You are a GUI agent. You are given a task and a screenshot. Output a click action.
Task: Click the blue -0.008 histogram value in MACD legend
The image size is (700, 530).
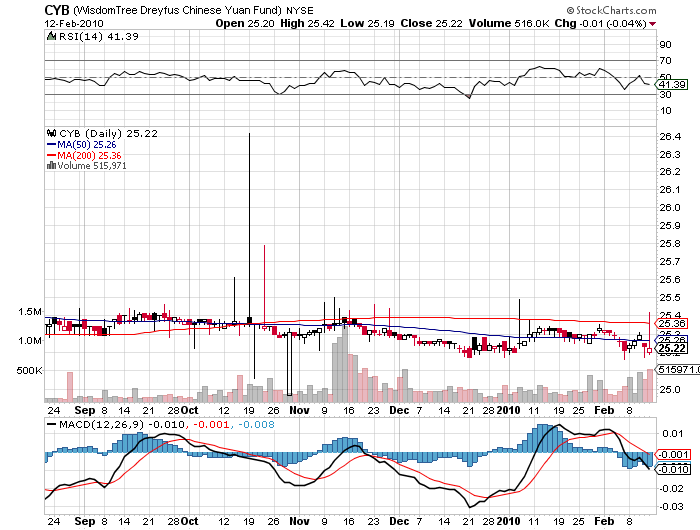tap(256, 424)
